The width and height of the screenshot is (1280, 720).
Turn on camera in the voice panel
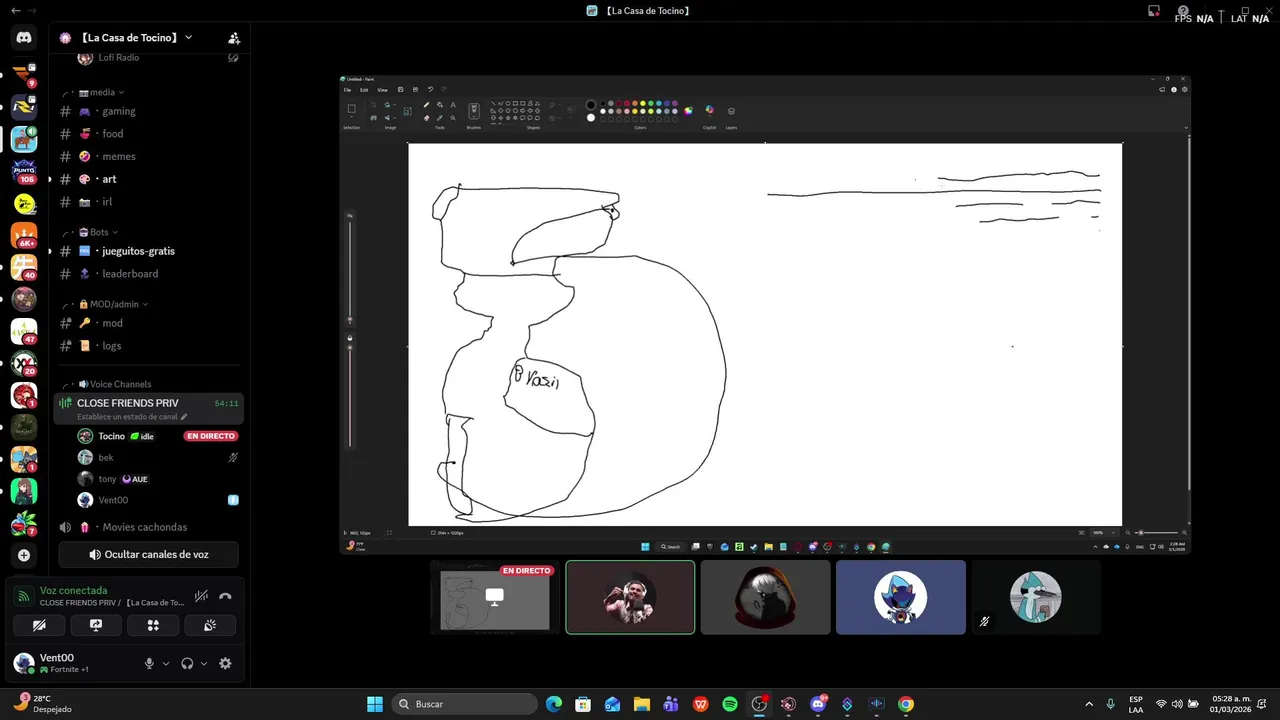tap(39, 625)
